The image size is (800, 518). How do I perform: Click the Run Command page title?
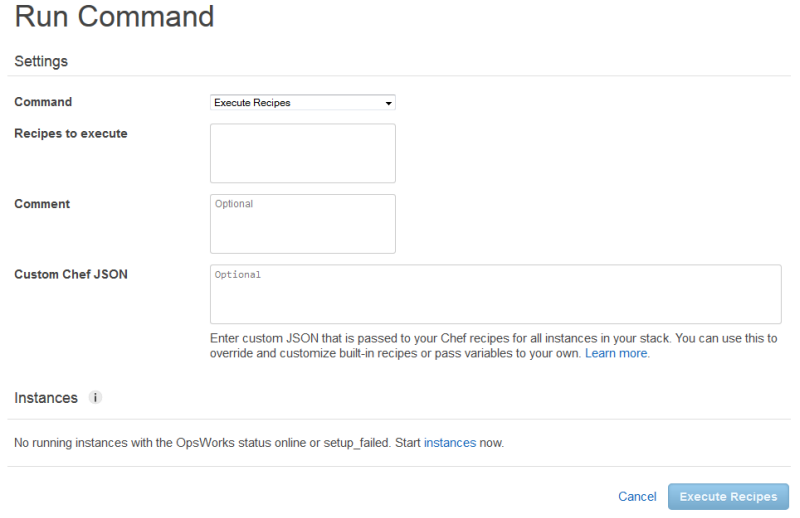point(114,17)
